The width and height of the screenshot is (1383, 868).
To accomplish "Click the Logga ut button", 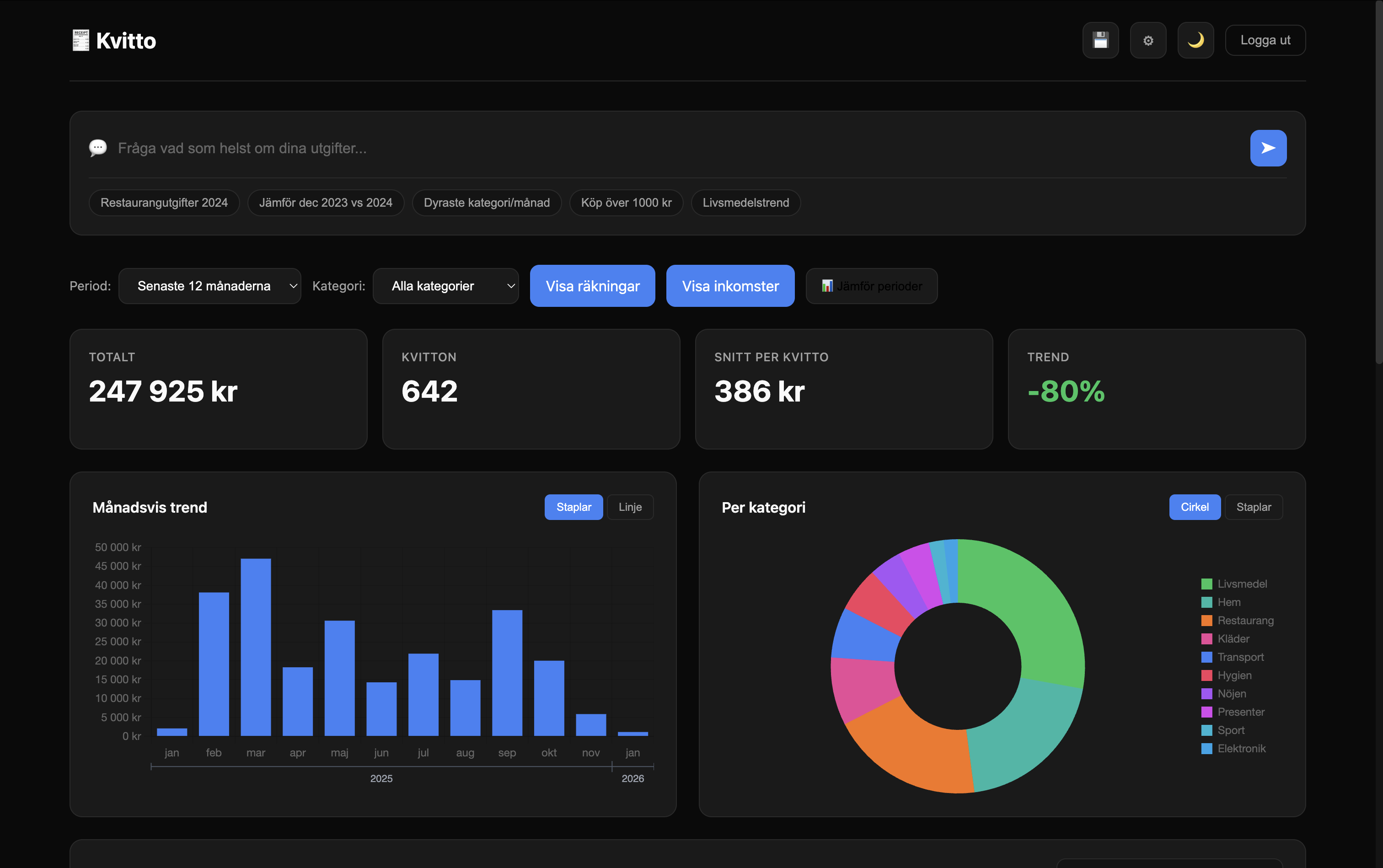I will click(x=1265, y=40).
